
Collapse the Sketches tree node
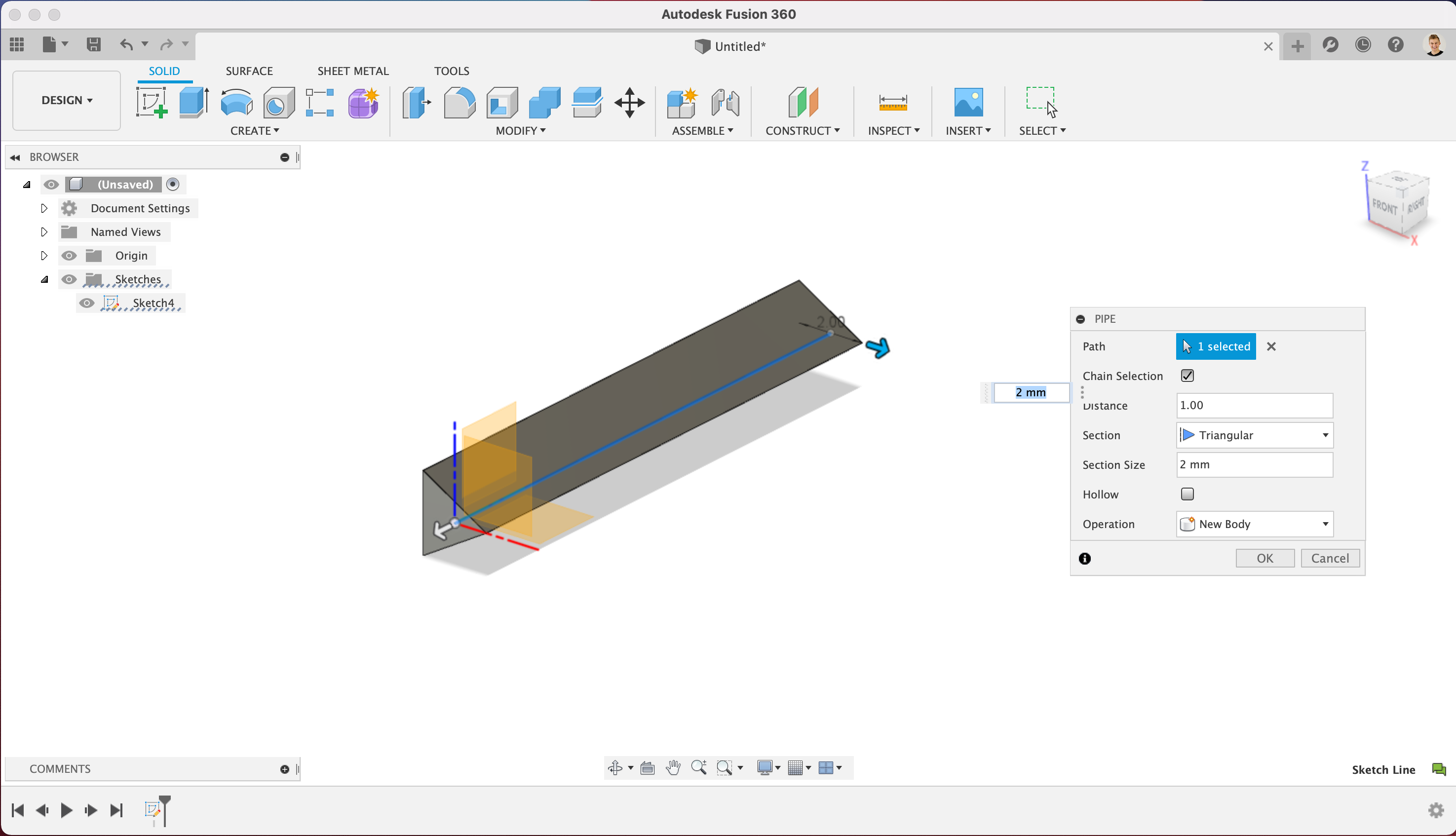pyautogui.click(x=44, y=280)
